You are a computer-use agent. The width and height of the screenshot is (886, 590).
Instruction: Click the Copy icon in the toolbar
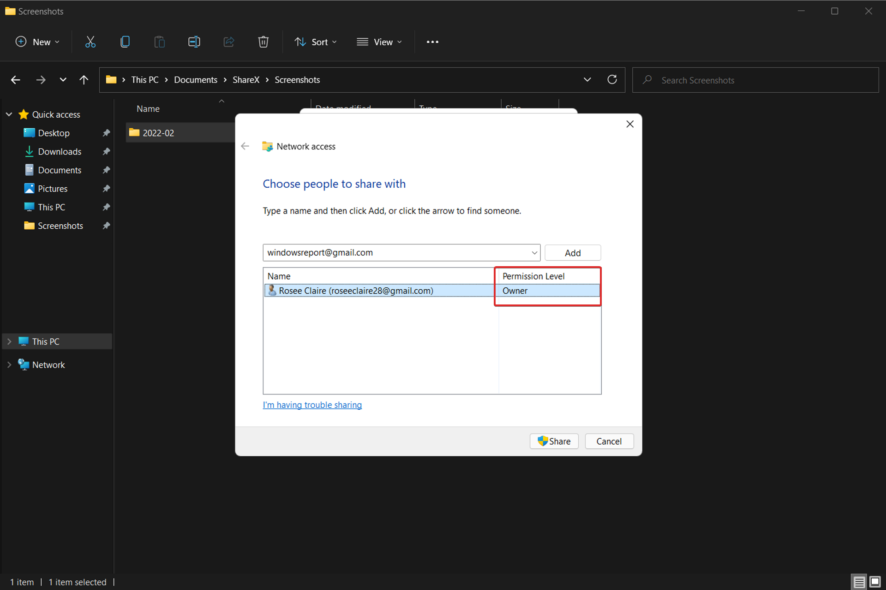pyautogui.click(x=125, y=41)
